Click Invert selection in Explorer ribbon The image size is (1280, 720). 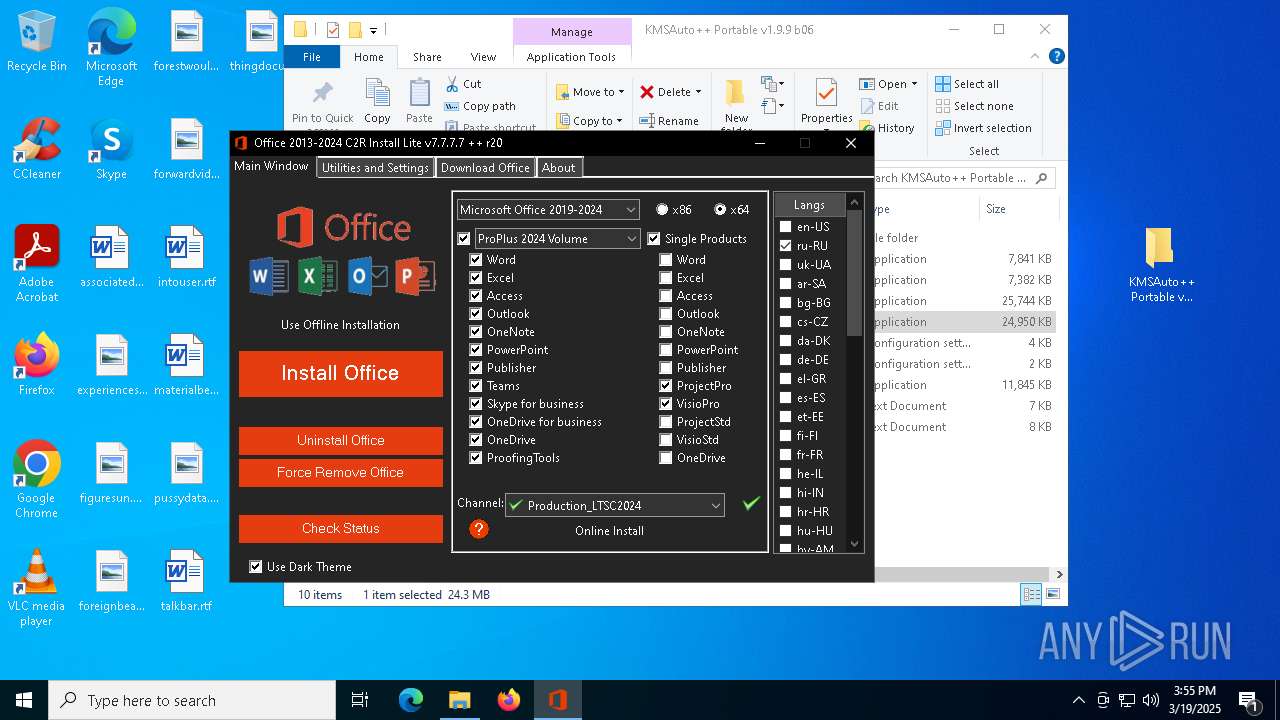tap(983, 128)
